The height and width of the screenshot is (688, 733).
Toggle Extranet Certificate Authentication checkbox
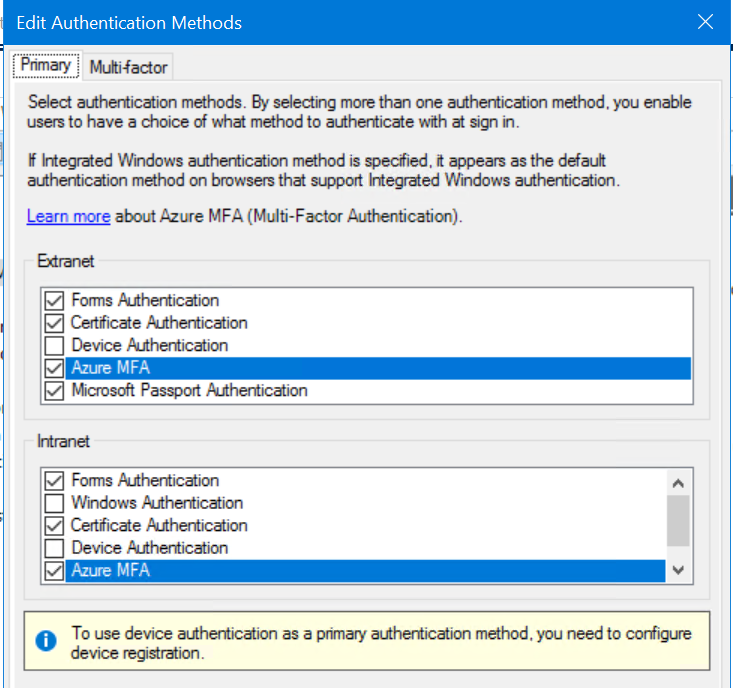pos(54,323)
